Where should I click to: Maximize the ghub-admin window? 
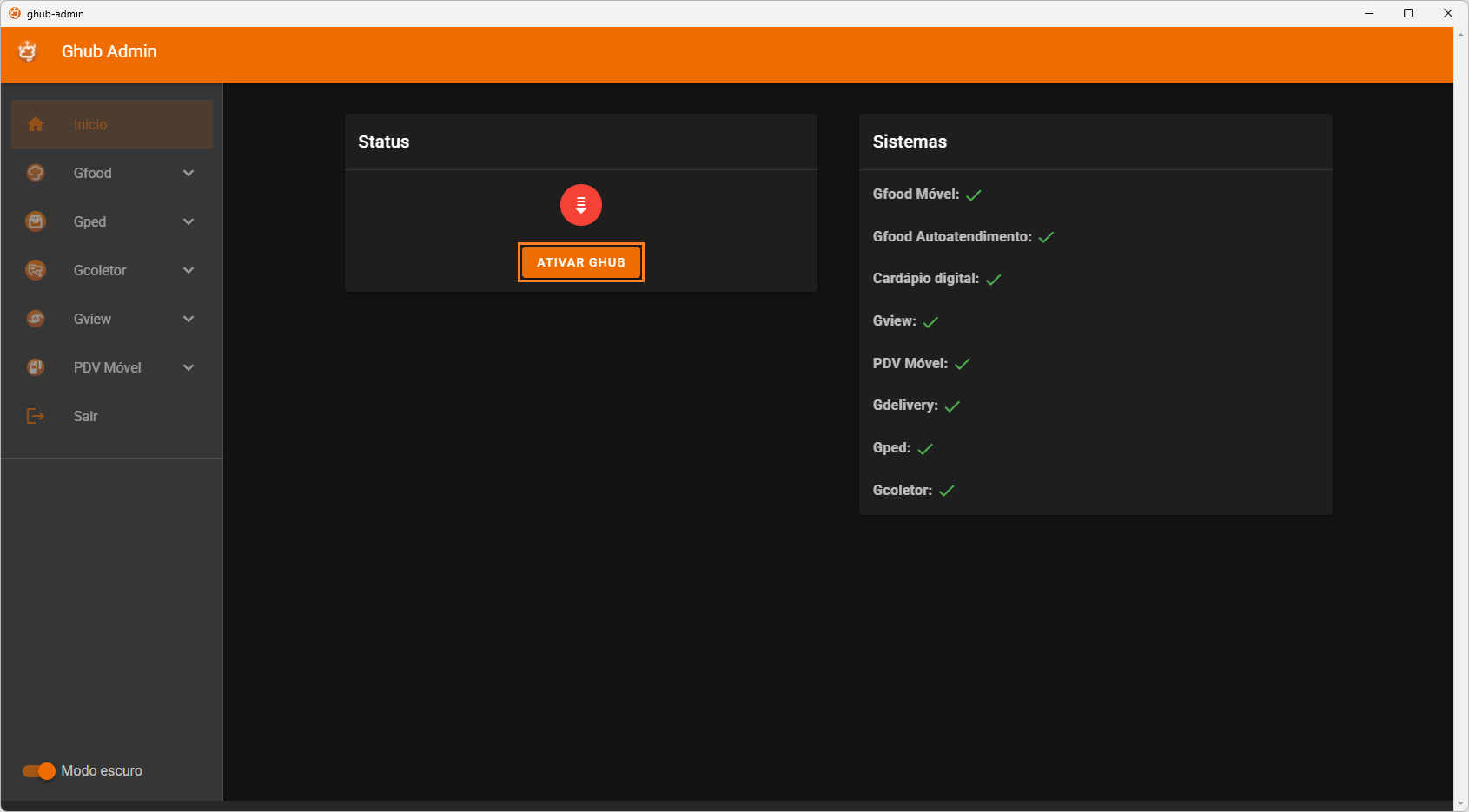1408,13
